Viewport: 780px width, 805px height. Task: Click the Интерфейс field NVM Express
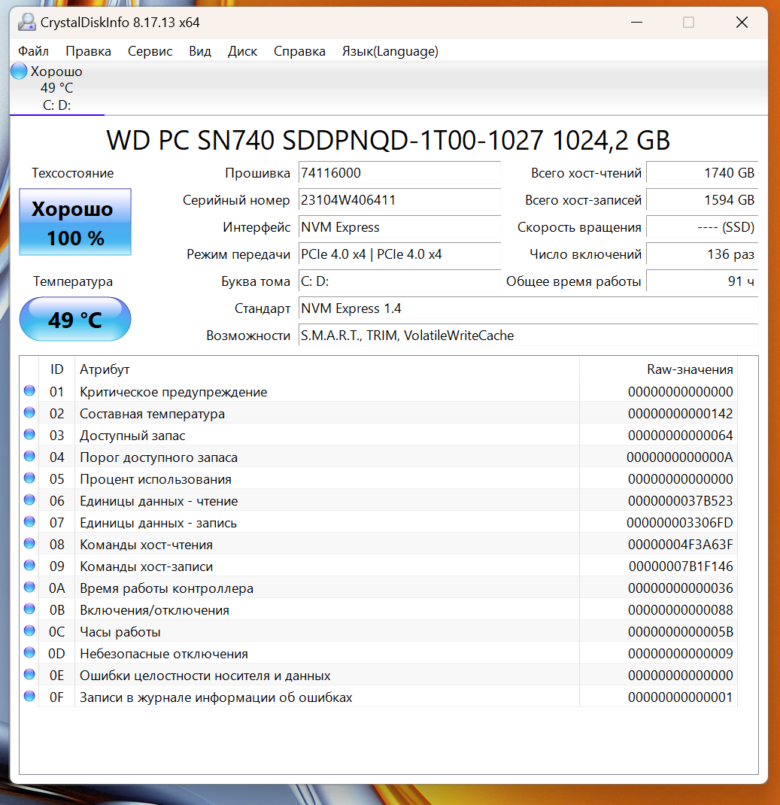399,227
